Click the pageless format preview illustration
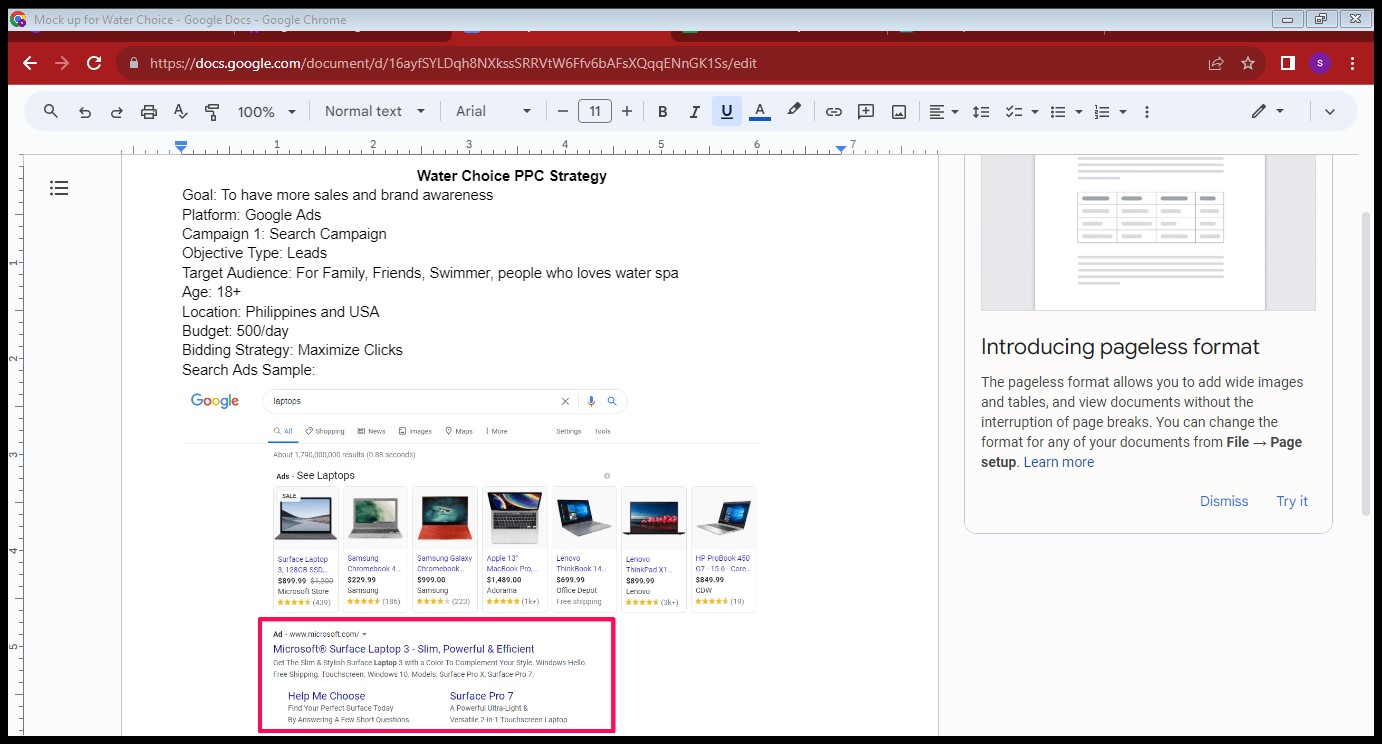This screenshot has height=744, width=1382. (x=1148, y=232)
